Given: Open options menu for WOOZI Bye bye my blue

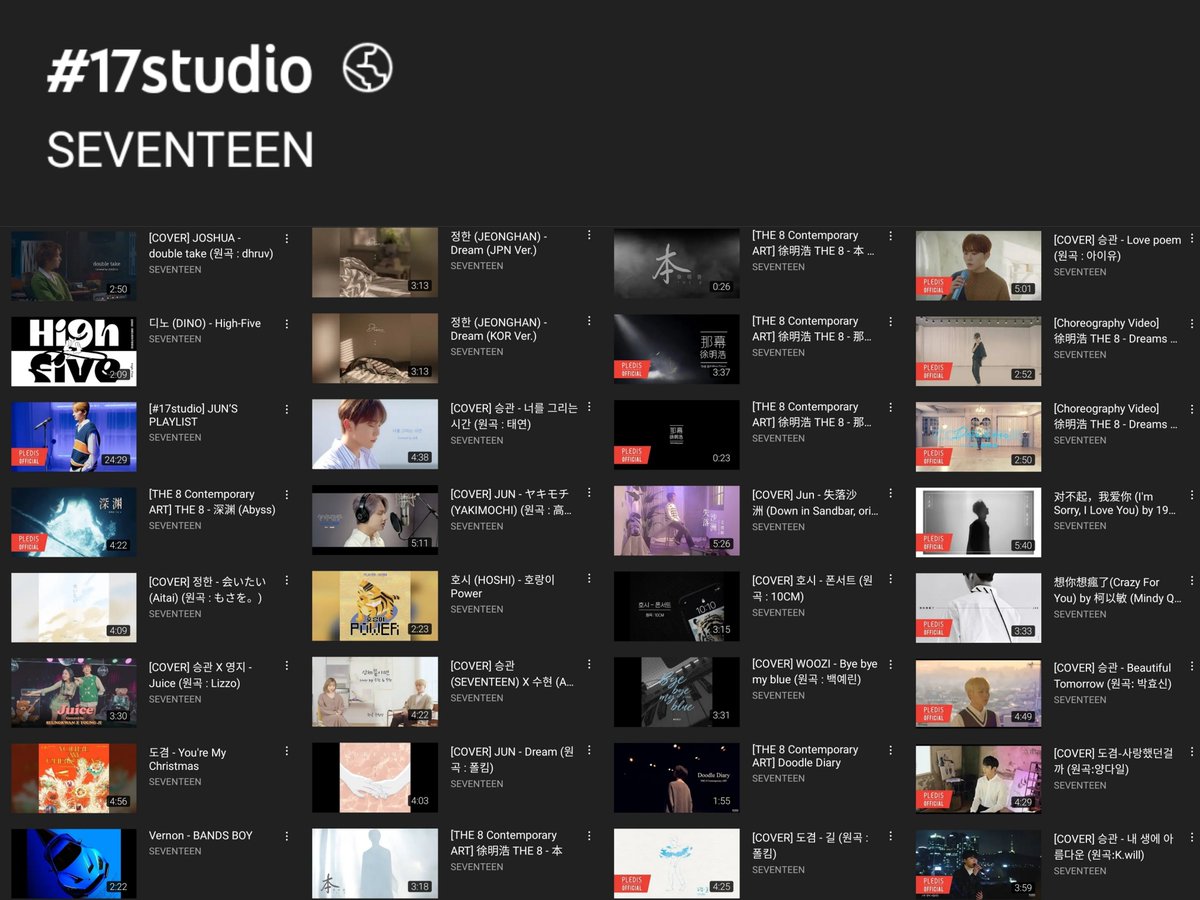Looking at the screenshot, I should (890, 665).
